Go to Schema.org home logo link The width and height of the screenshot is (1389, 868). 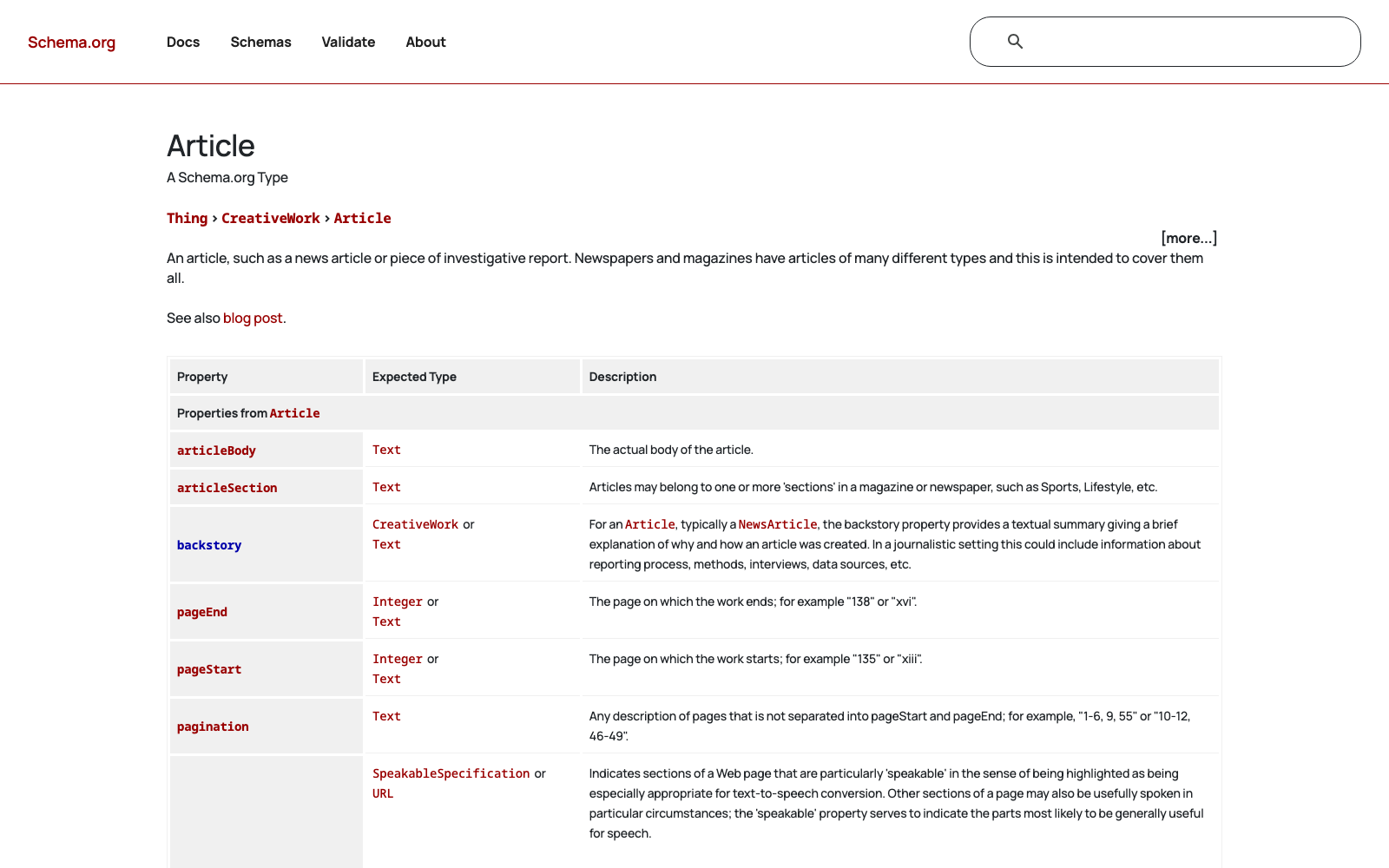(71, 43)
